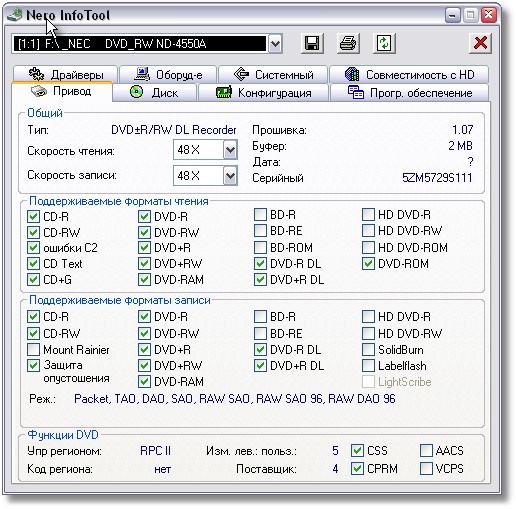Toggle CSS checkbox
This screenshot has width=516, height=509.
(357, 451)
